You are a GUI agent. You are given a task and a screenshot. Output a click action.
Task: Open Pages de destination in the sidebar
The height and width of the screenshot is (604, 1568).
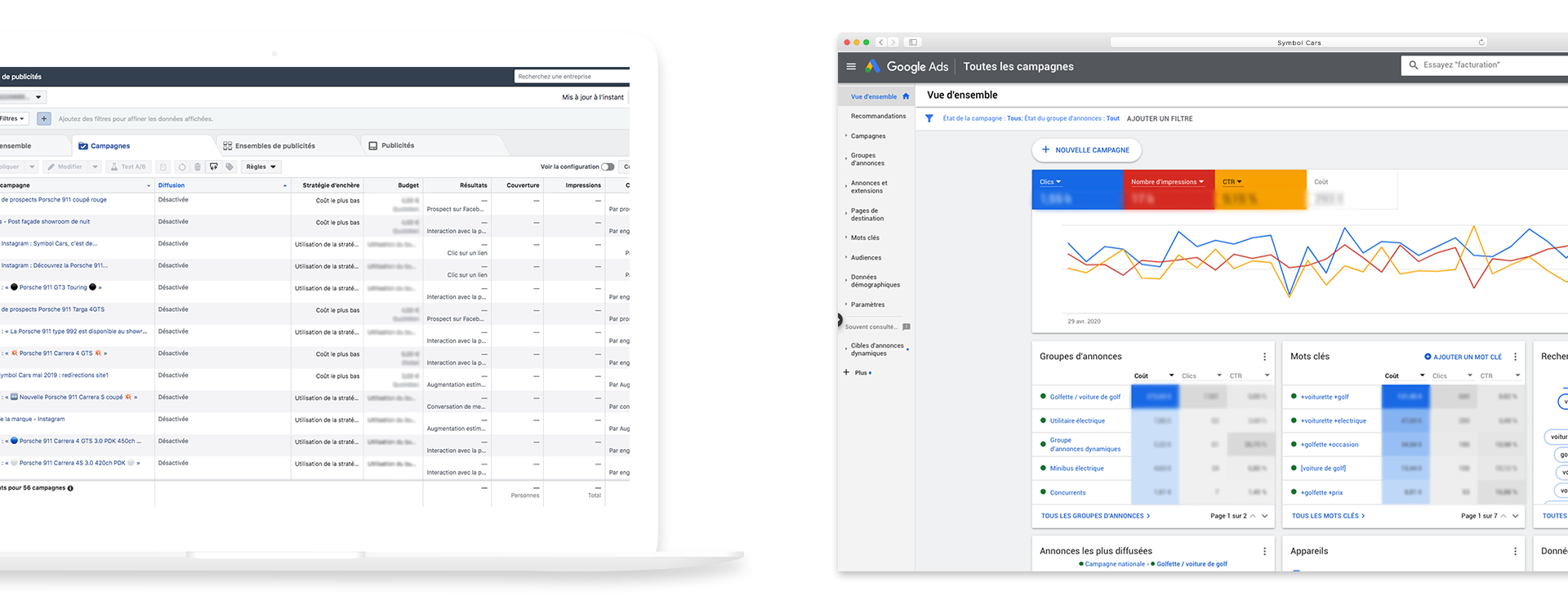pyautogui.click(x=867, y=215)
